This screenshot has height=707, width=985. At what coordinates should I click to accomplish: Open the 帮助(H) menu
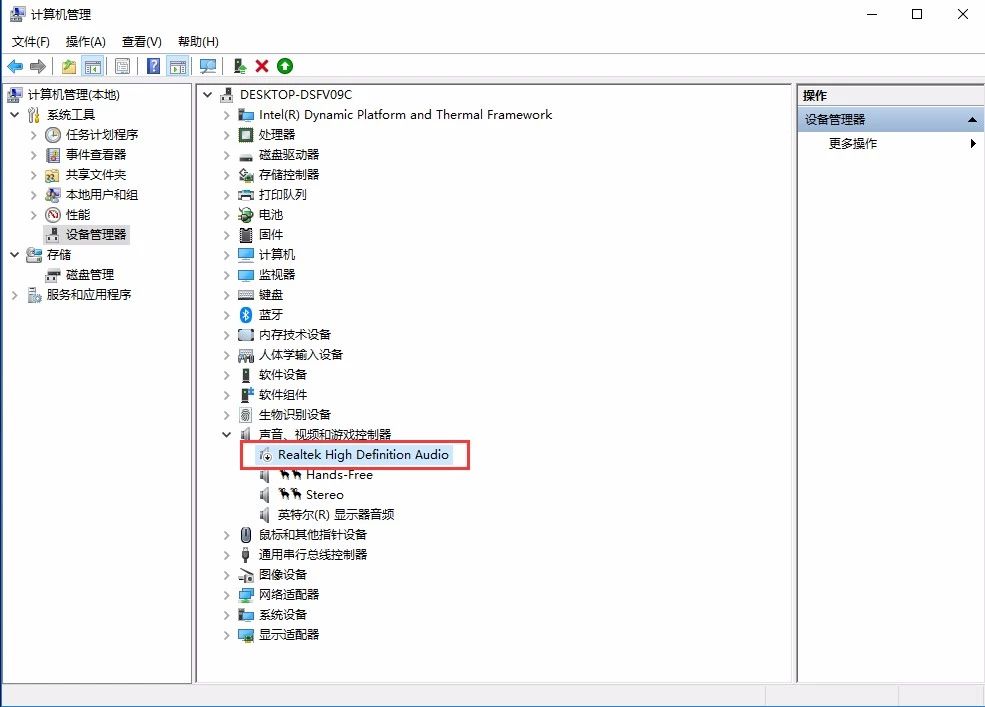coord(198,41)
